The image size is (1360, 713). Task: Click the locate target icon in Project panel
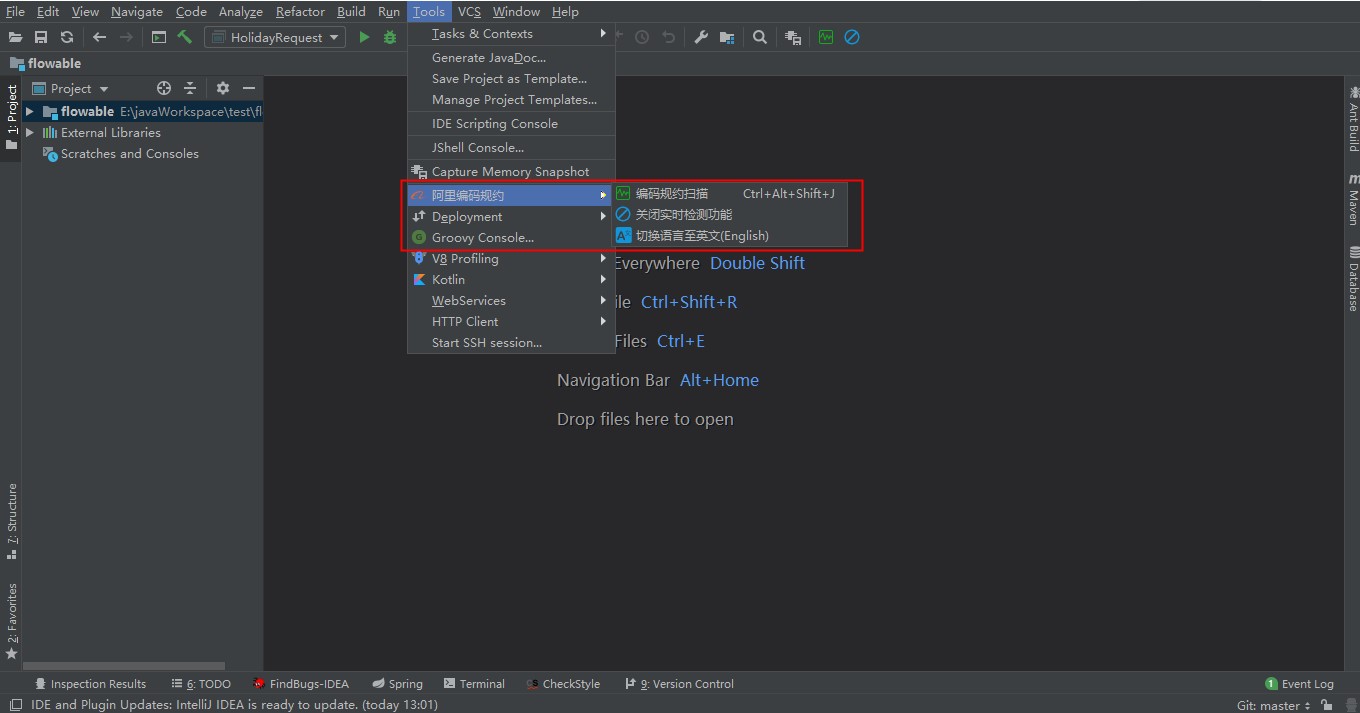pos(164,88)
